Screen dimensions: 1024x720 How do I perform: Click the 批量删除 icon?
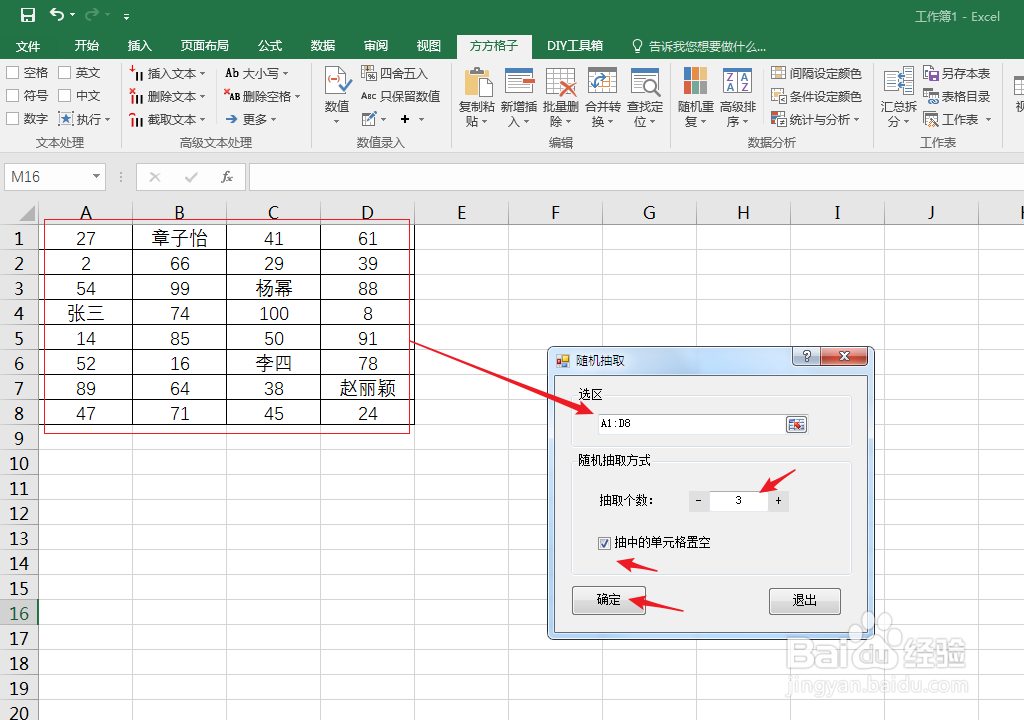561,82
